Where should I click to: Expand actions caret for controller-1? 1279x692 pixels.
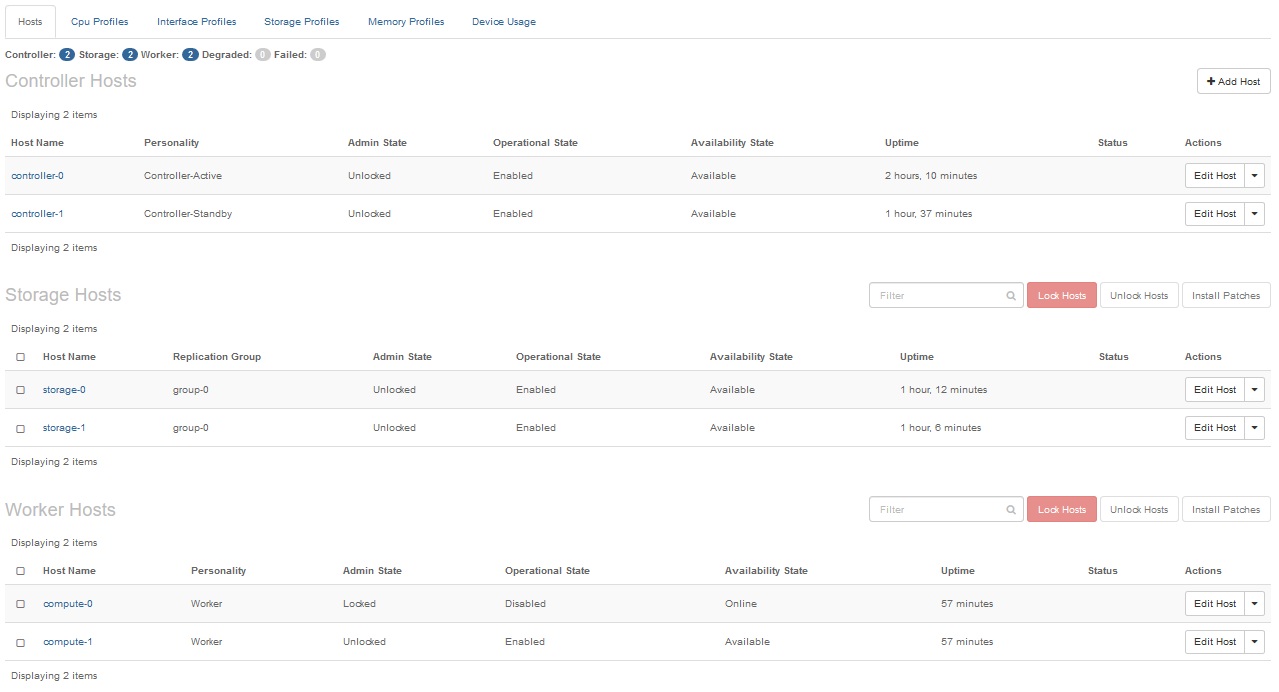pyautogui.click(x=1255, y=214)
